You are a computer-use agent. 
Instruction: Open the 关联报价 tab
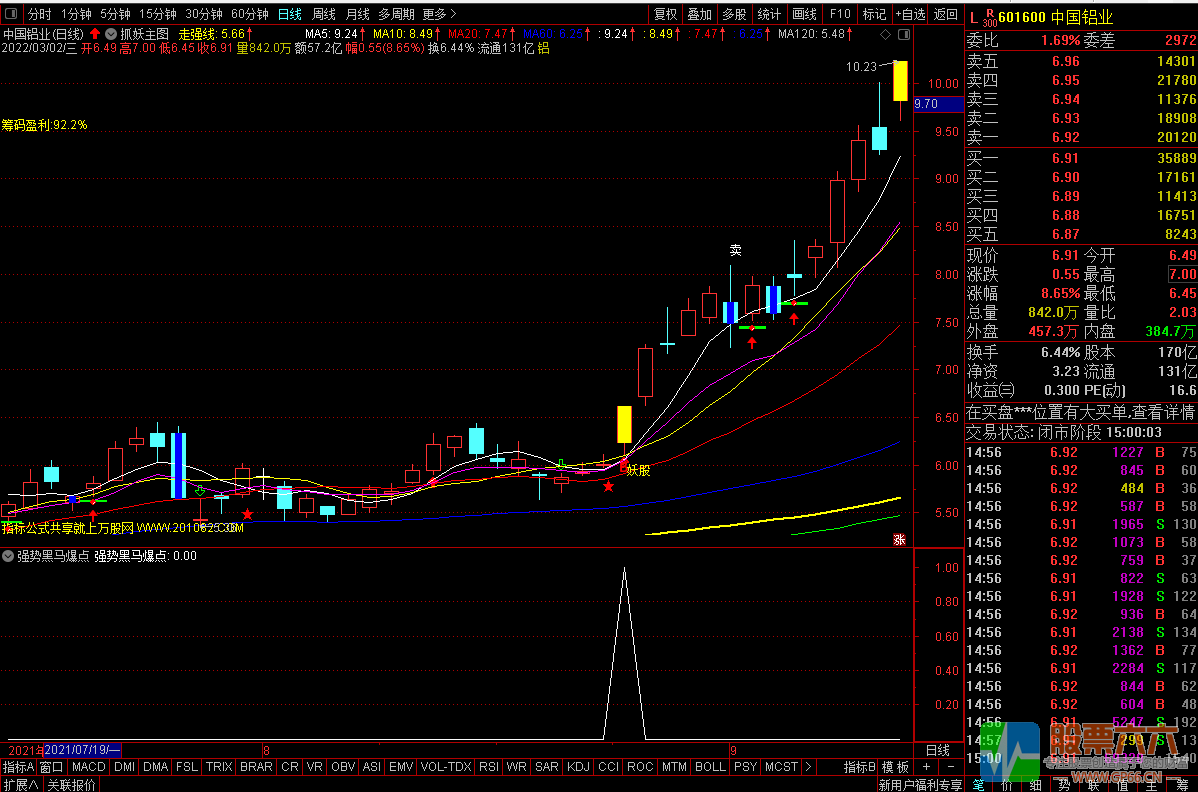click(x=72, y=784)
